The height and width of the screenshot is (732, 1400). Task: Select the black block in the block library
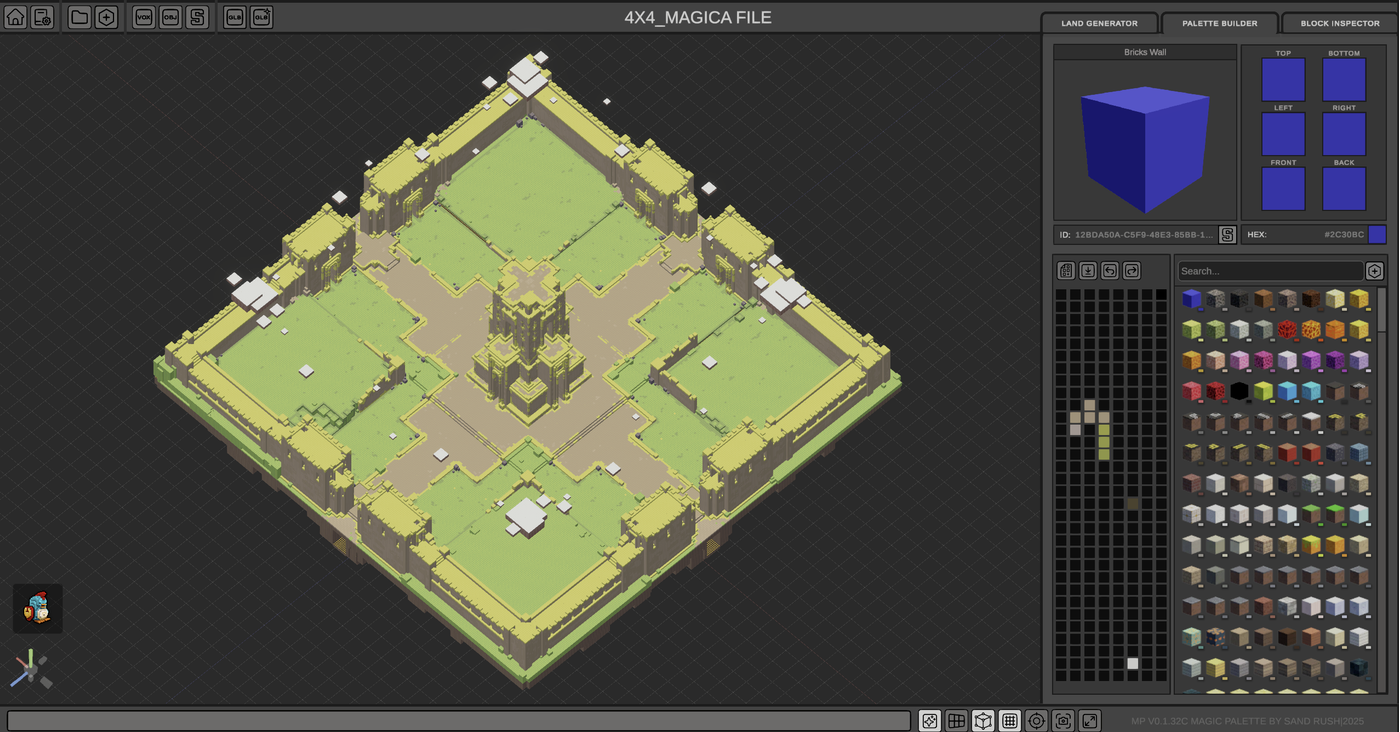(x=1239, y=391)
